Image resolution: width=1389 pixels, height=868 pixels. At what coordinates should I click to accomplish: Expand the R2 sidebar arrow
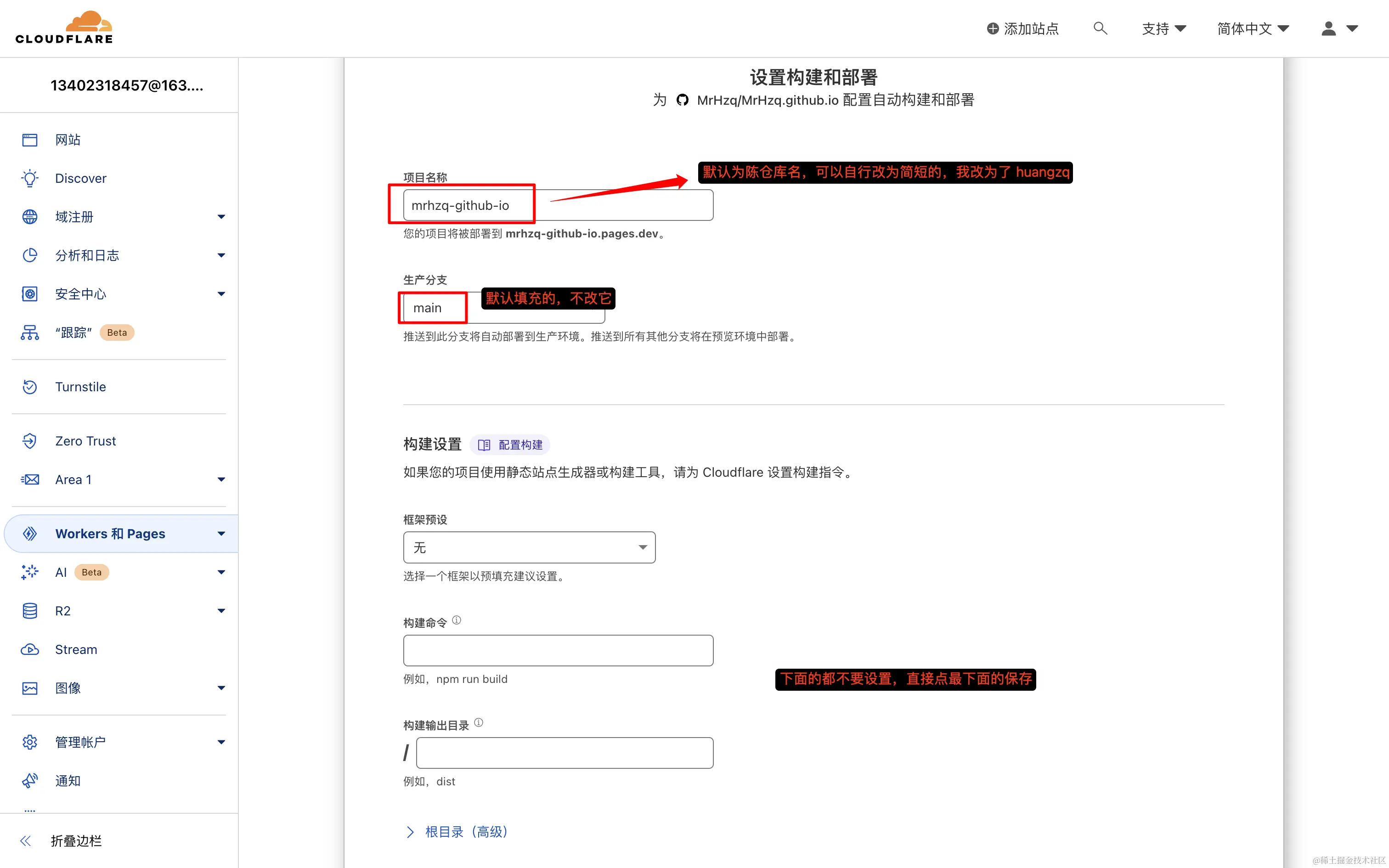(x=221, y=611)
